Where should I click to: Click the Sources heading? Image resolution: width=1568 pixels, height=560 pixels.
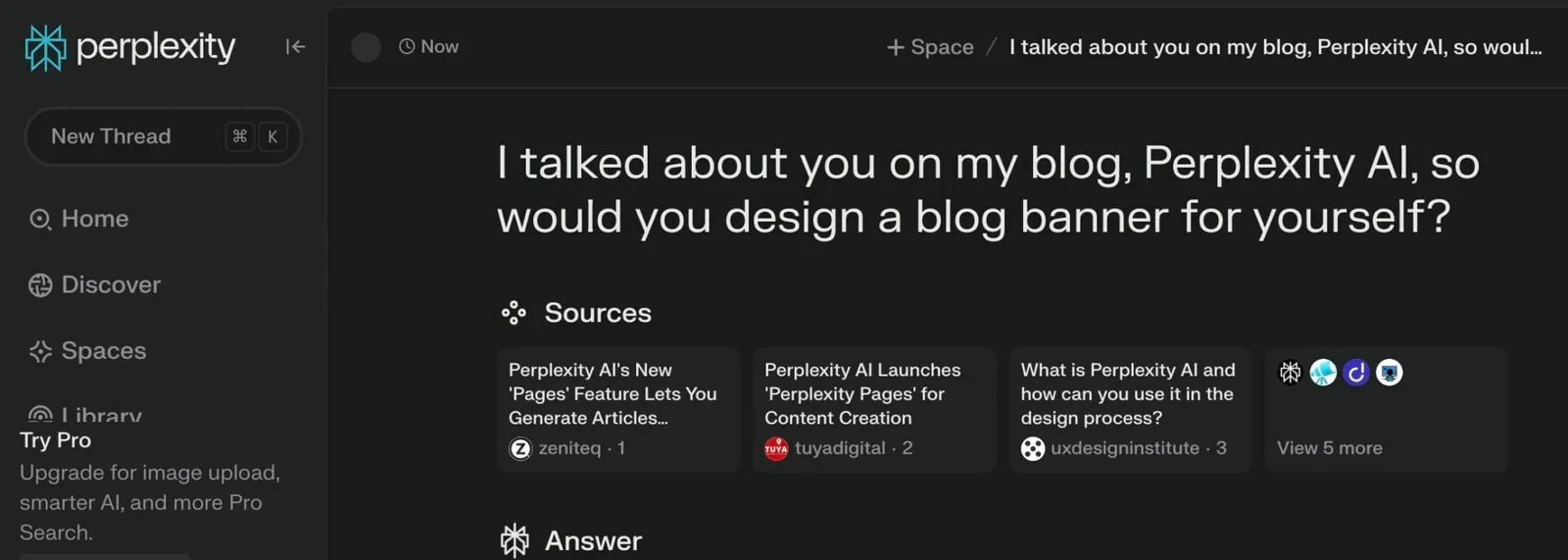[x=598, y=313]
